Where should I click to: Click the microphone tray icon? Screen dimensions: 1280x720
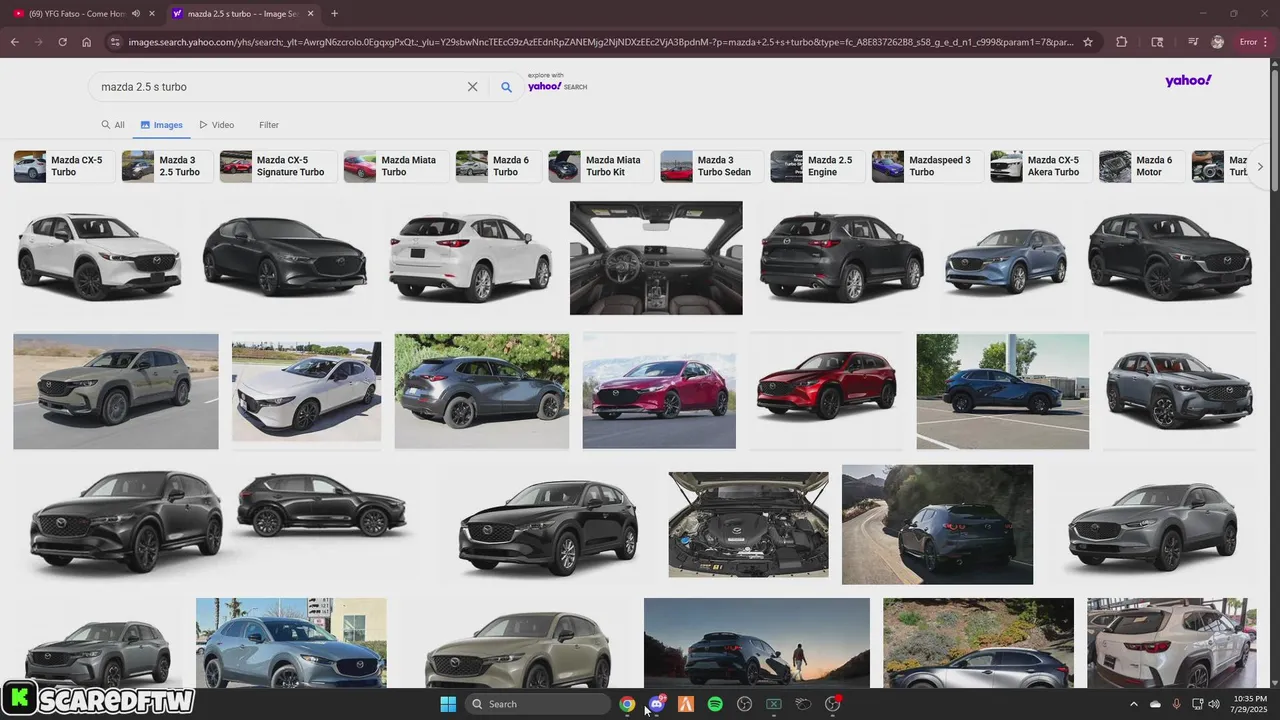click(1176, 704)
